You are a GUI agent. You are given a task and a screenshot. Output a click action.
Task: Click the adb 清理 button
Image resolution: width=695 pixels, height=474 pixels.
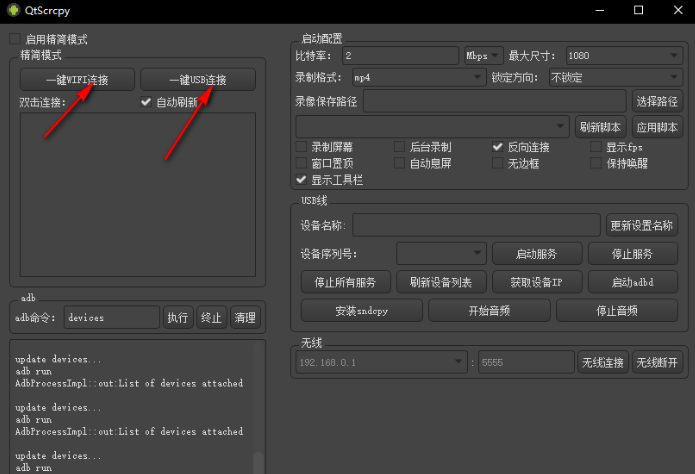pos(245,317)
